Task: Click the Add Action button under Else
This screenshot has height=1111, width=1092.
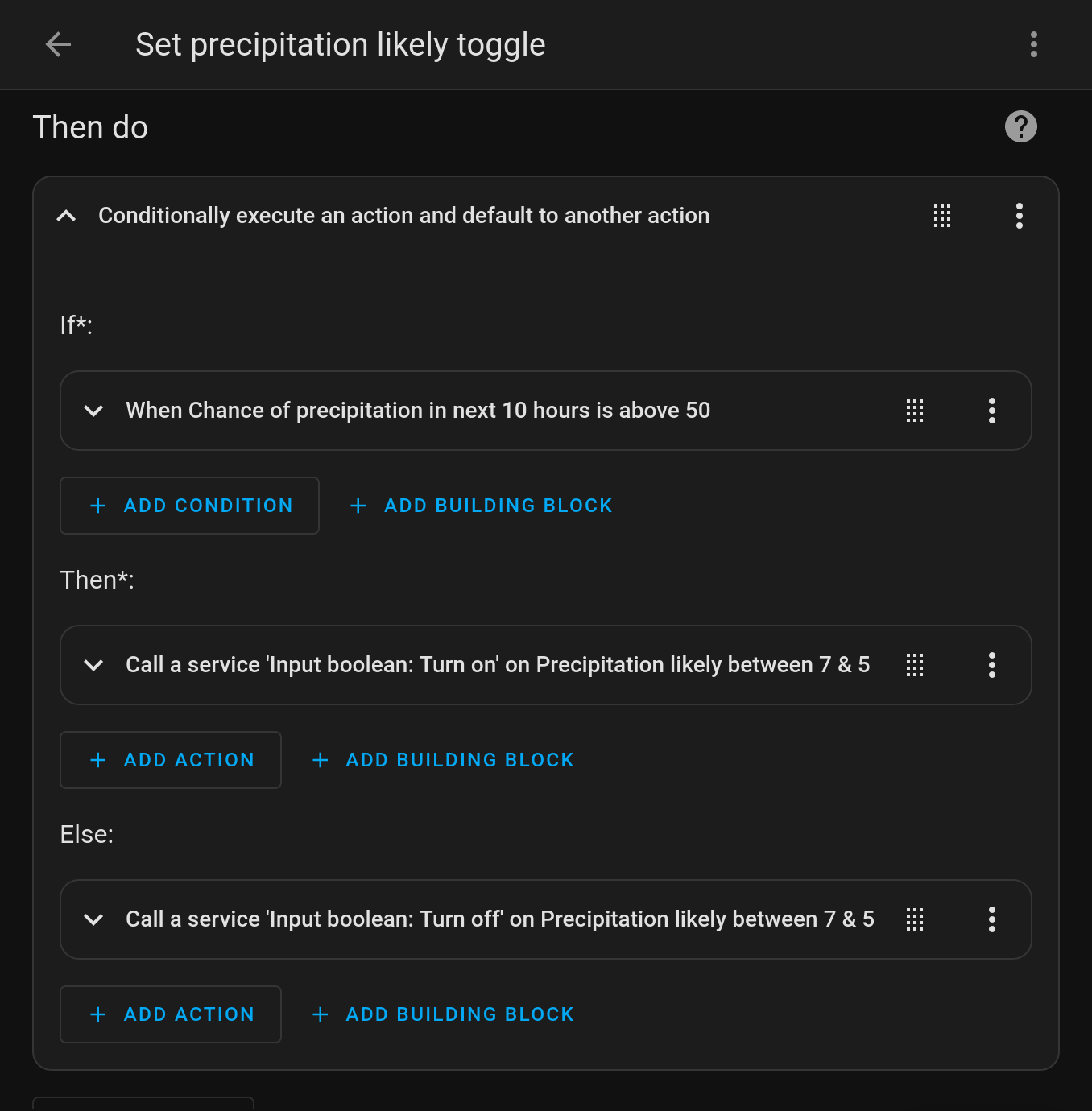Action: coord(171,1014)
